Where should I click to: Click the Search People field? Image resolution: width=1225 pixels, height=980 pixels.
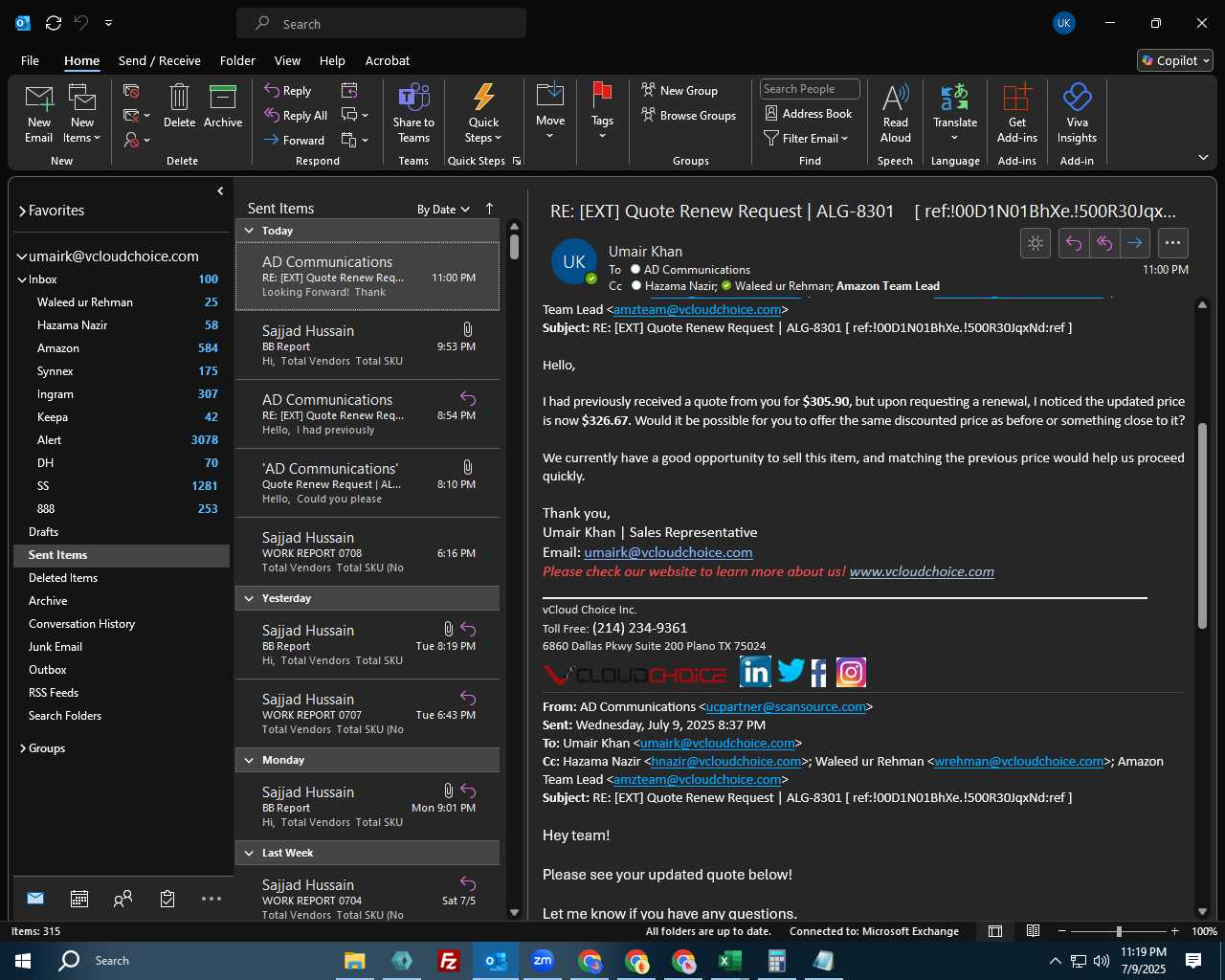pyautogui.click(x=810, y=89)
